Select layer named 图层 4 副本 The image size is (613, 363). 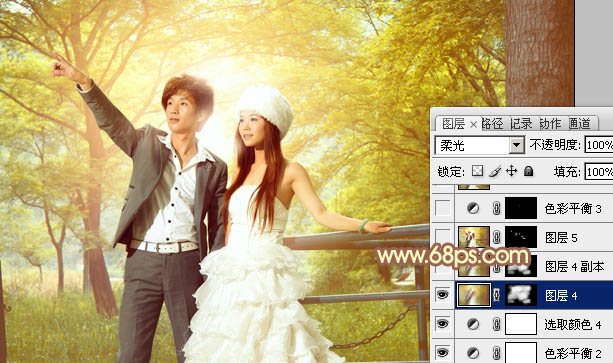point(574,267)
